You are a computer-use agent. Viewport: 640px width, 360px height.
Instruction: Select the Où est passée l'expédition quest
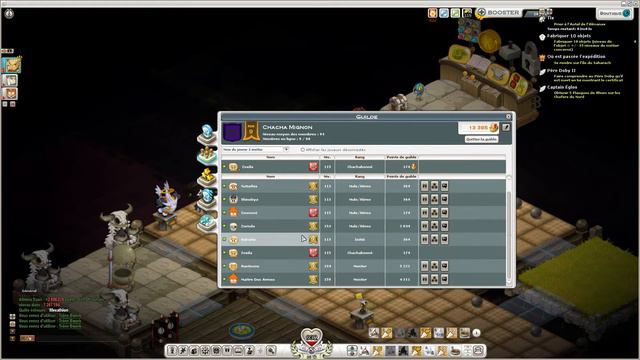tap(576, 57)
